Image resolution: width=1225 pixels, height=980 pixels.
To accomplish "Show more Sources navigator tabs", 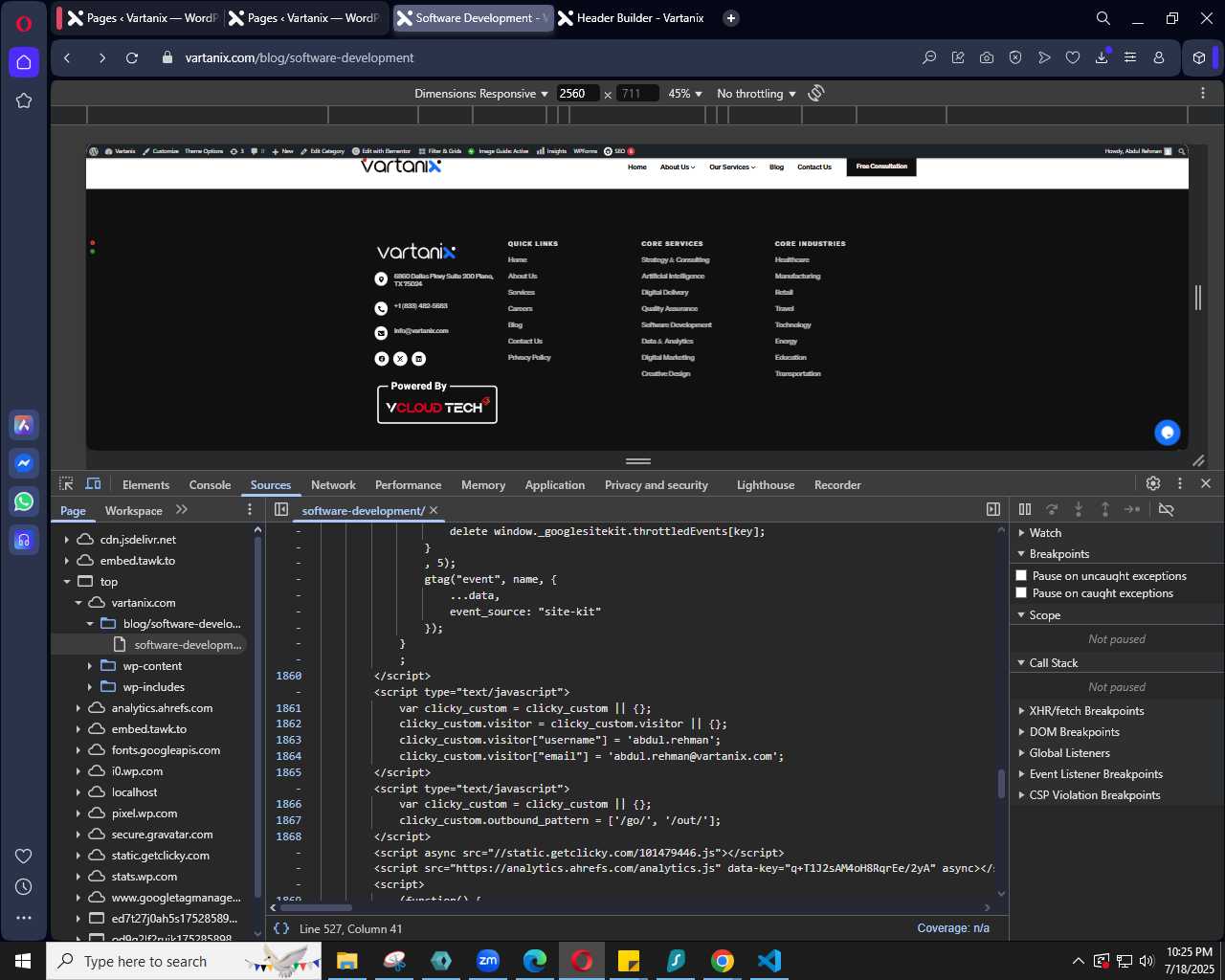I will point(182,510).
